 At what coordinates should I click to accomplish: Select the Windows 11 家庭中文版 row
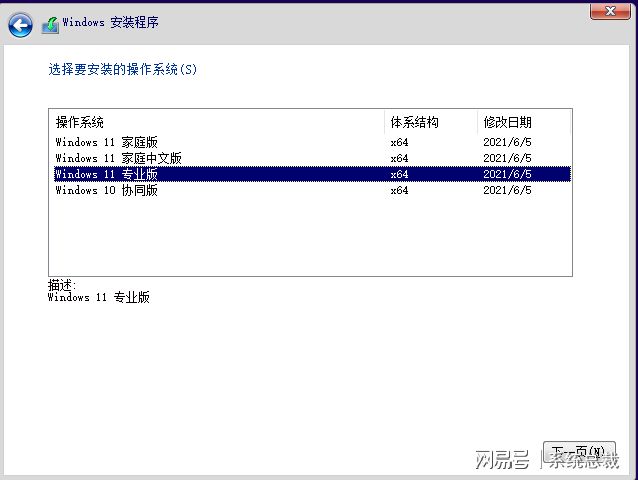tap(312, 158)
